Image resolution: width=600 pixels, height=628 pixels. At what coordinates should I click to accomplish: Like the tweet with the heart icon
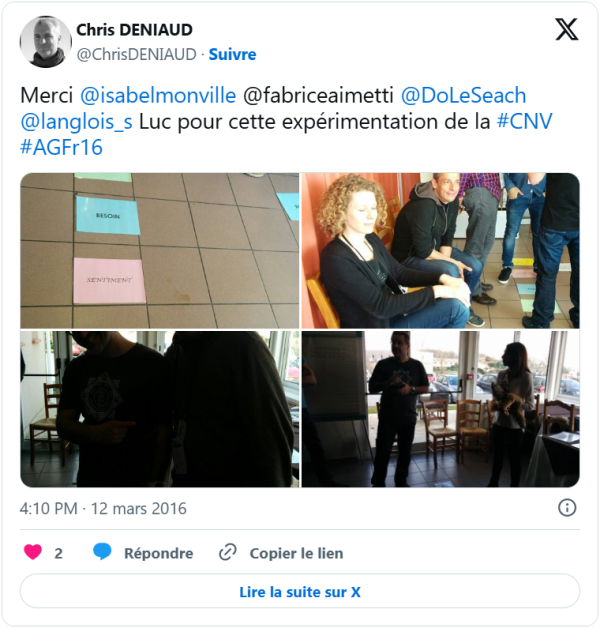tap(32, 553)
